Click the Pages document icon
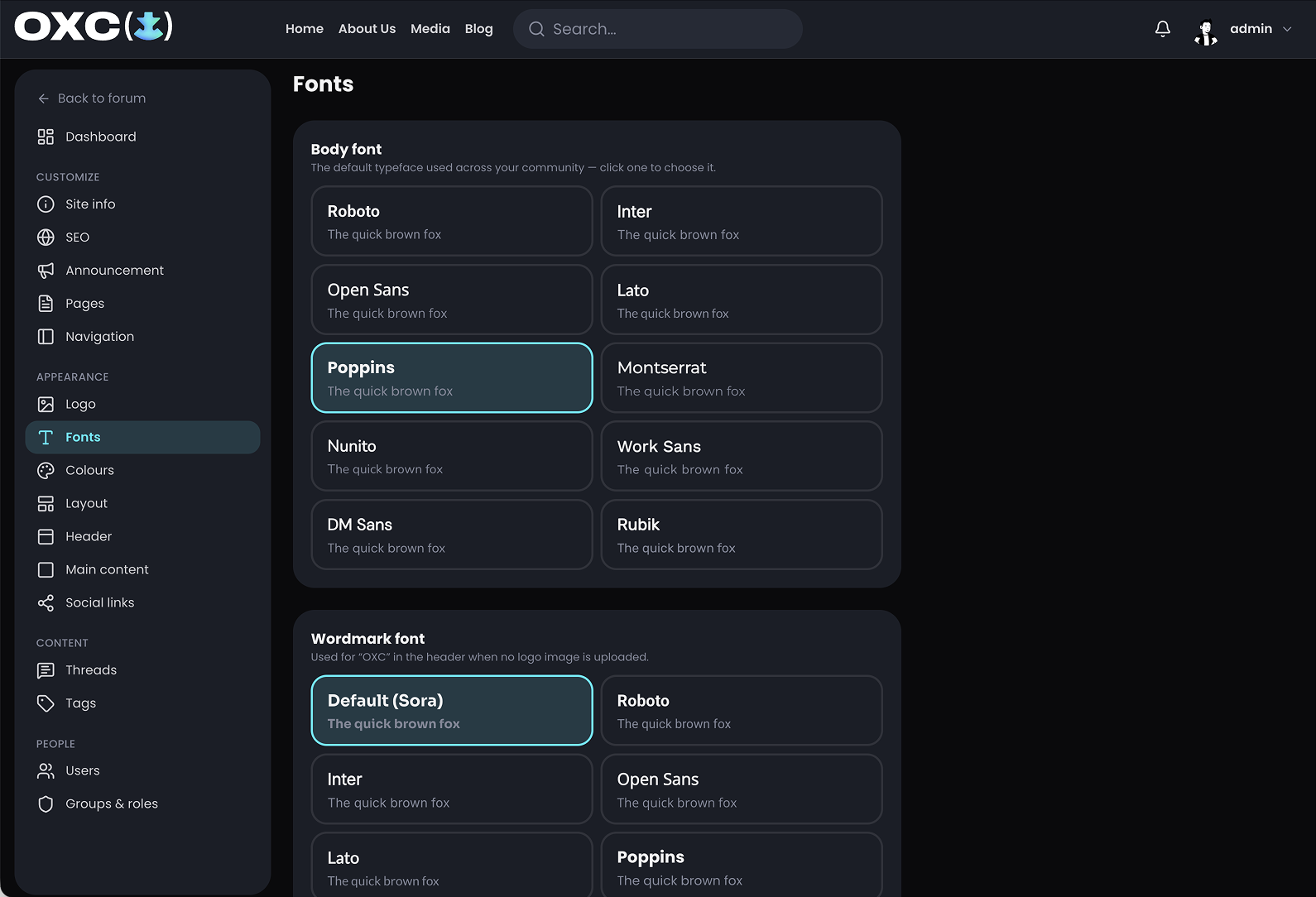Screen dimensions: 1316x897 click(46, 304)
